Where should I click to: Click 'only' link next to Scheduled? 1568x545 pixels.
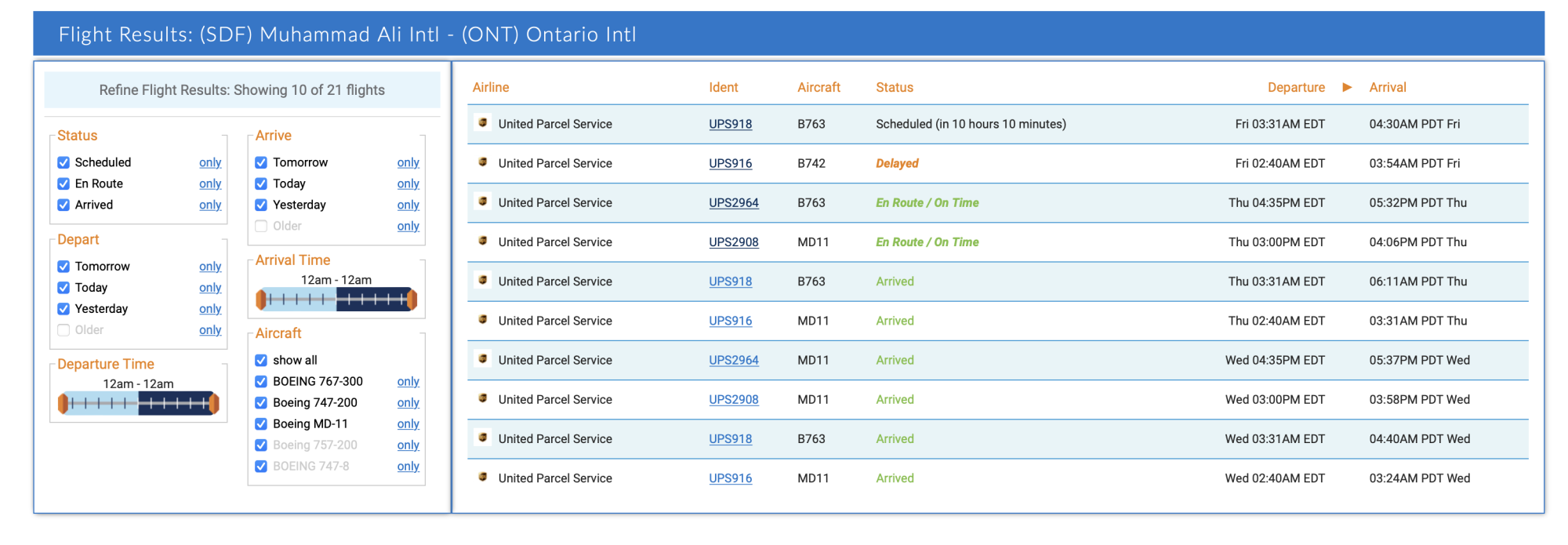[210, 162]
